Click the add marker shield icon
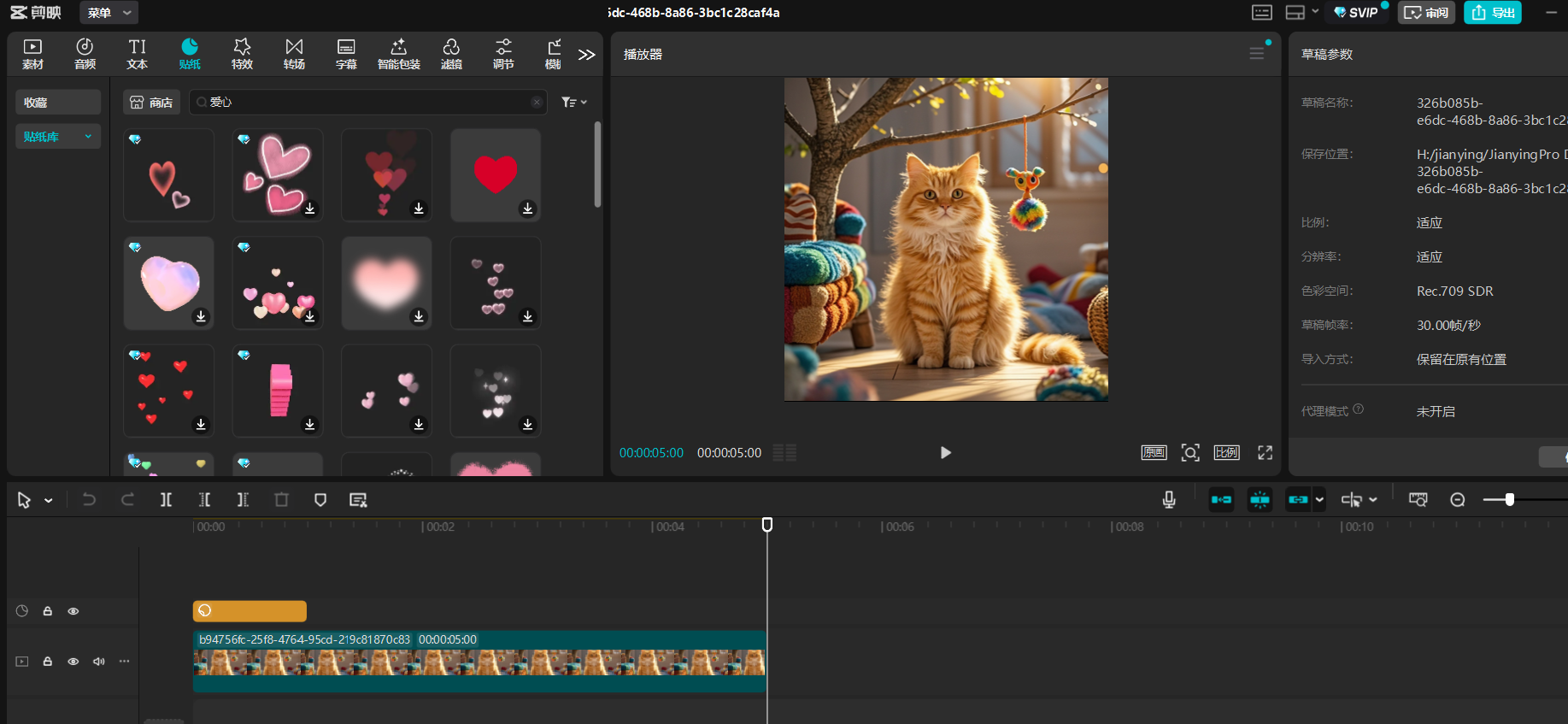 point(320,500)
